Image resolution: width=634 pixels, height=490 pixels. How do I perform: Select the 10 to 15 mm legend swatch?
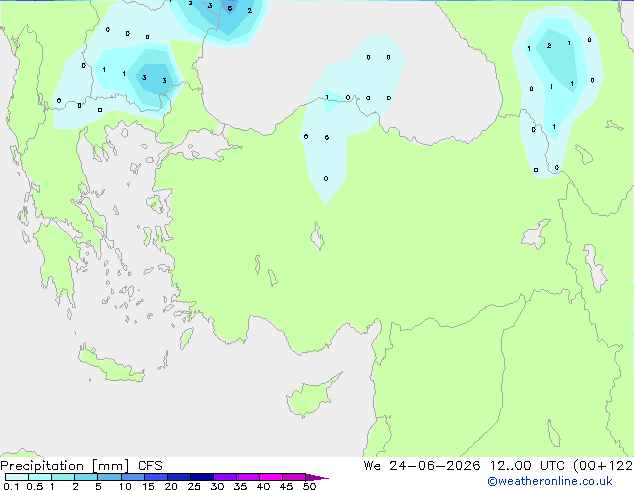(x=133, y=477)
